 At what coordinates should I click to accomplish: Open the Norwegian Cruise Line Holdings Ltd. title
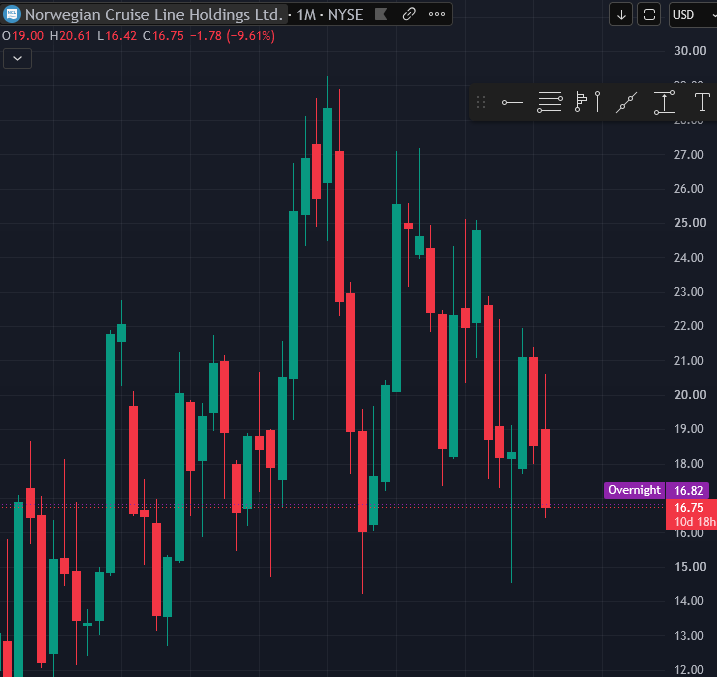153,15
